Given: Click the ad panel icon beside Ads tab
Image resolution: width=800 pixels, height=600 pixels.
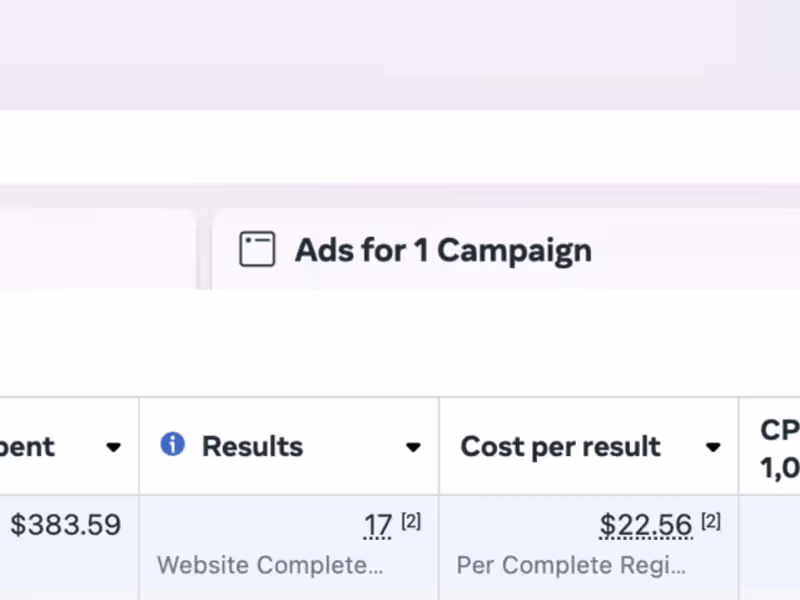Looking at the screenshot, I should [257, 250].
